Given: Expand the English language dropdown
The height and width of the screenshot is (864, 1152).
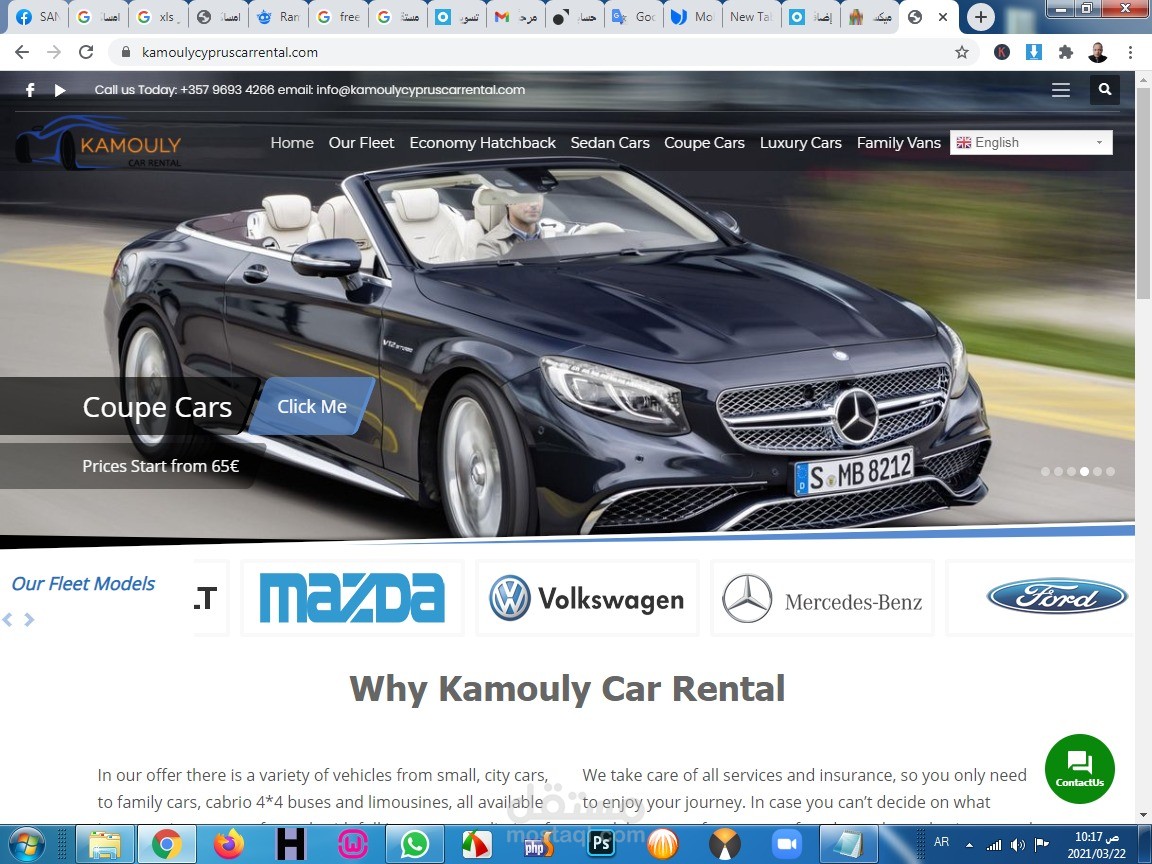Looking at the screenshot, I should pyautogui.click(x=1031, y=143).
